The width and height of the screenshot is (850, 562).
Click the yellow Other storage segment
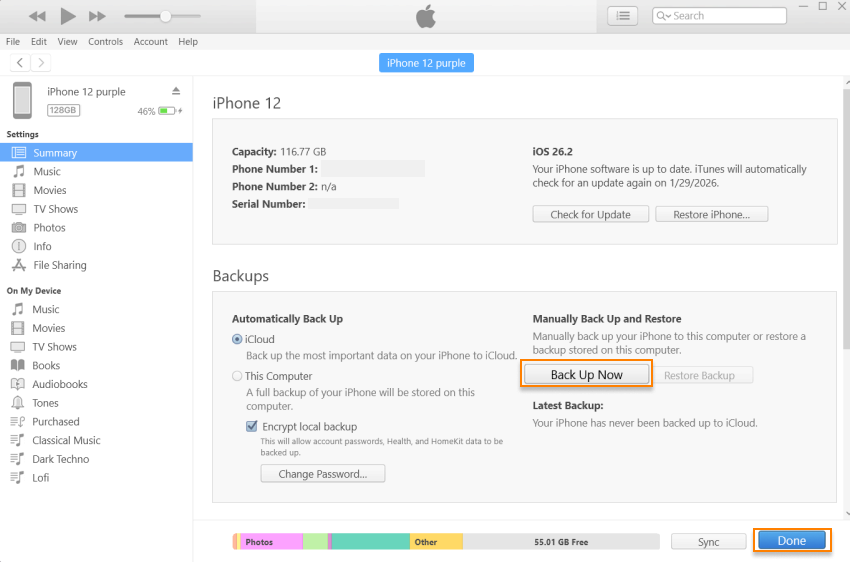tap(436, 541)
